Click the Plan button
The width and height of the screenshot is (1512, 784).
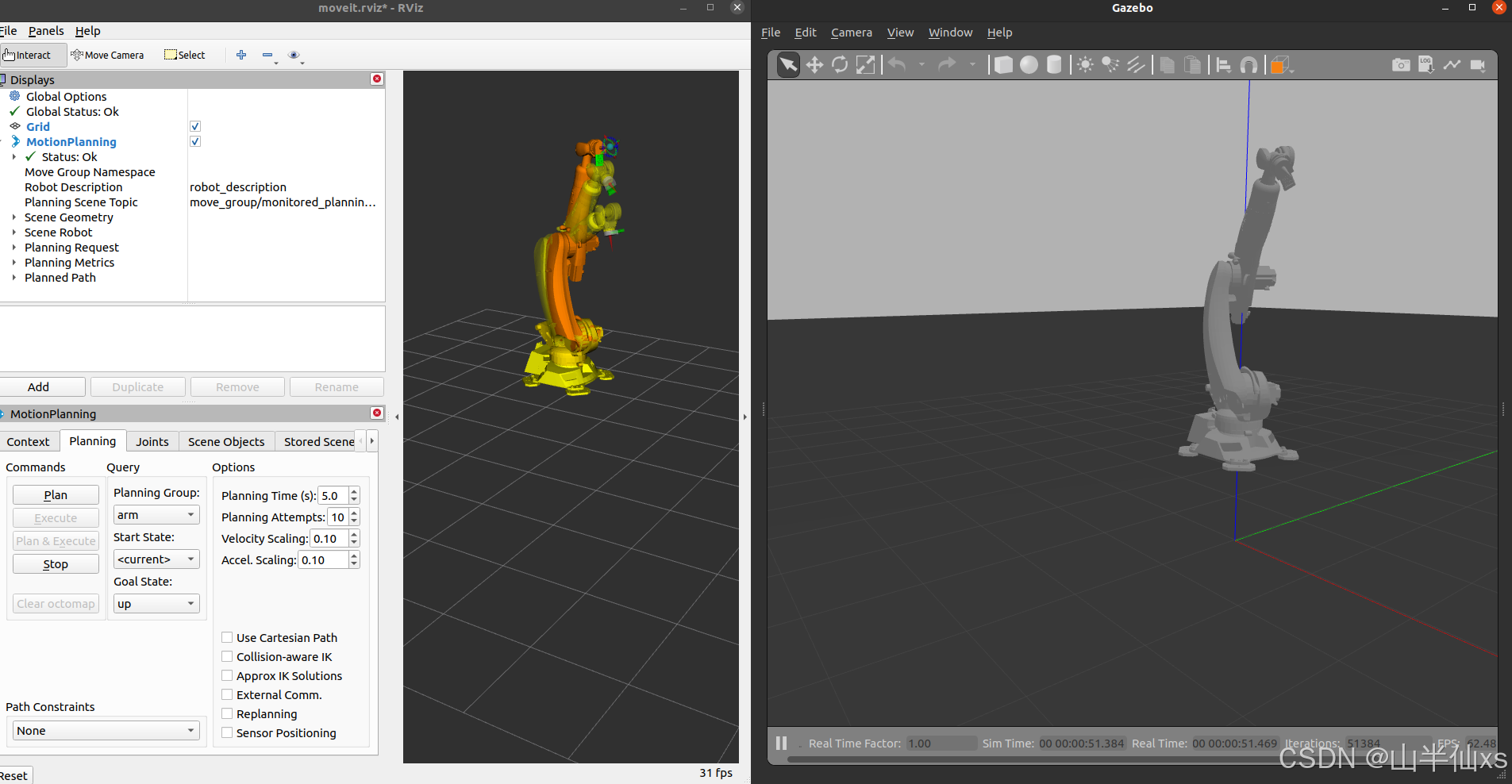point(56,495)
